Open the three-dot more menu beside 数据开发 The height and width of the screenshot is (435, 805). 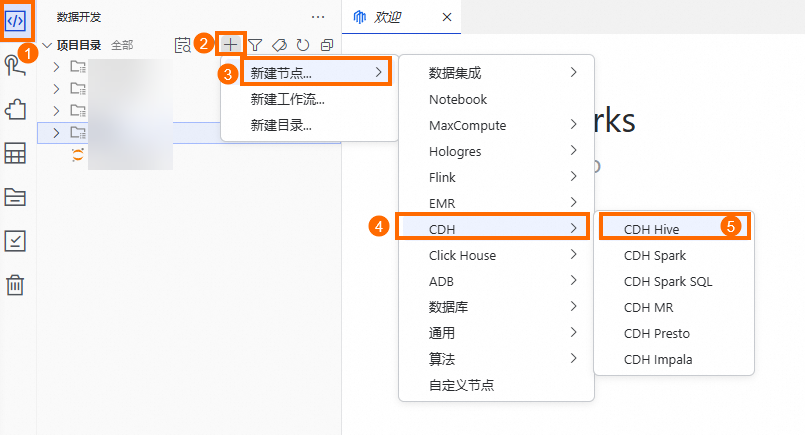[318, 17]
